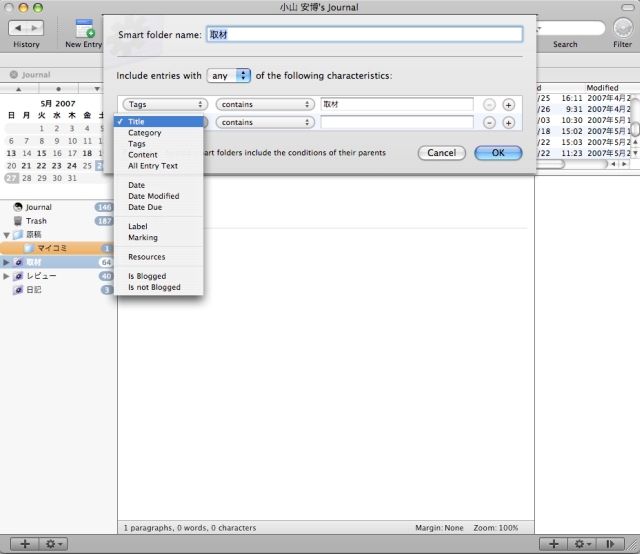Image resolution: width=640 pixels, height=554 pixels.
Task: Click the Cancel button
Action: pyautogui.click(x=442, y=153)
